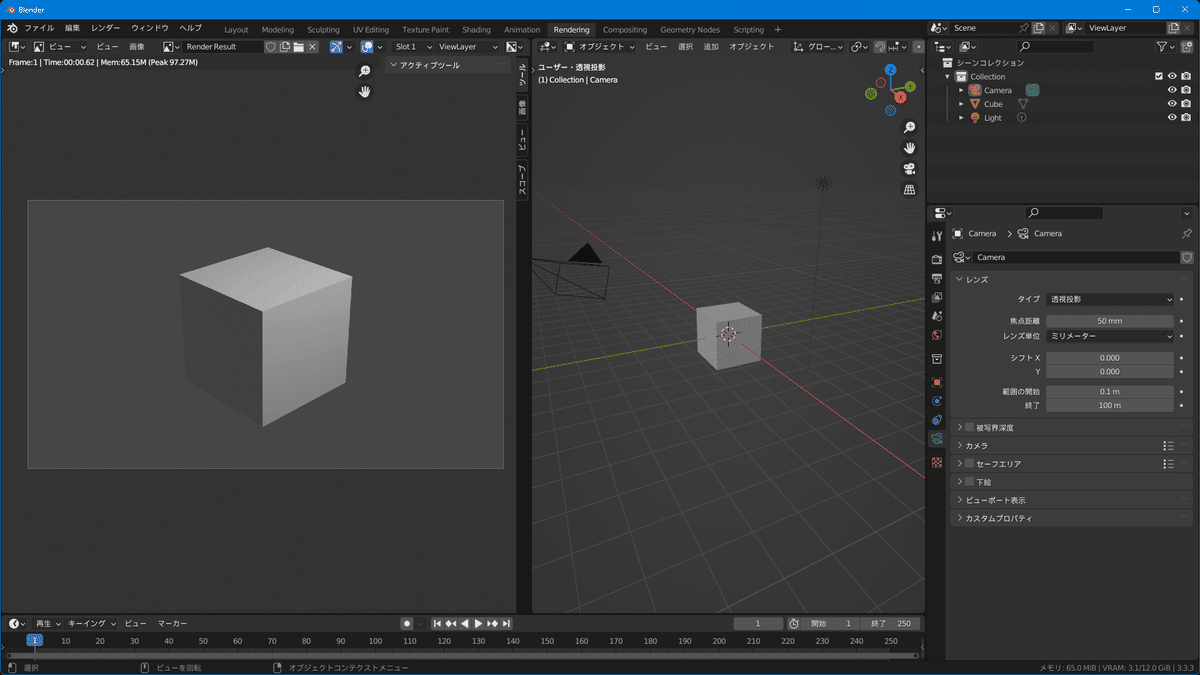Toggle camera view in 3D viewport

point(909,168)
